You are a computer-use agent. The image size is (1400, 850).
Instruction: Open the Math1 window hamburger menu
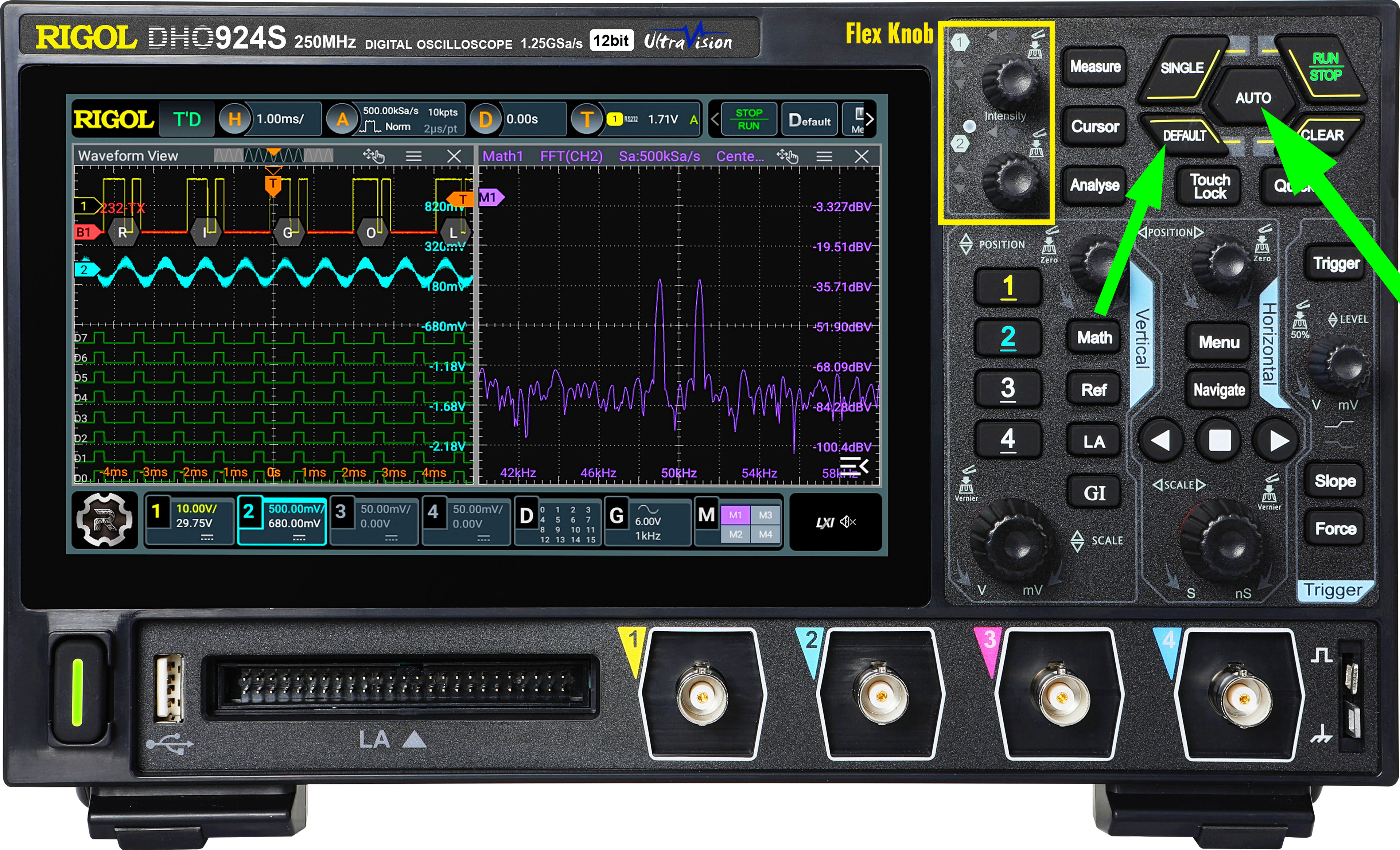point(824,156)
